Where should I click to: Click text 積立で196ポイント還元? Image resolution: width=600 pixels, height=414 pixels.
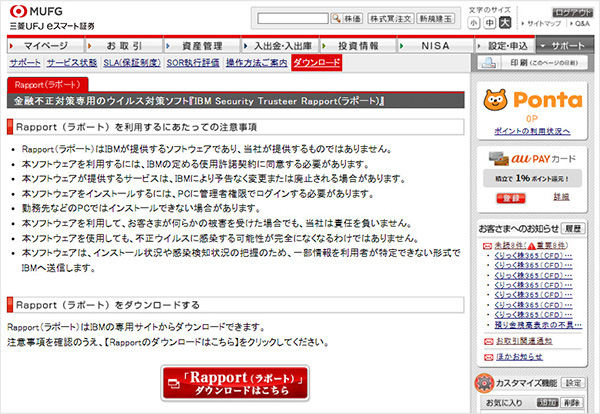tap(532, 178)
